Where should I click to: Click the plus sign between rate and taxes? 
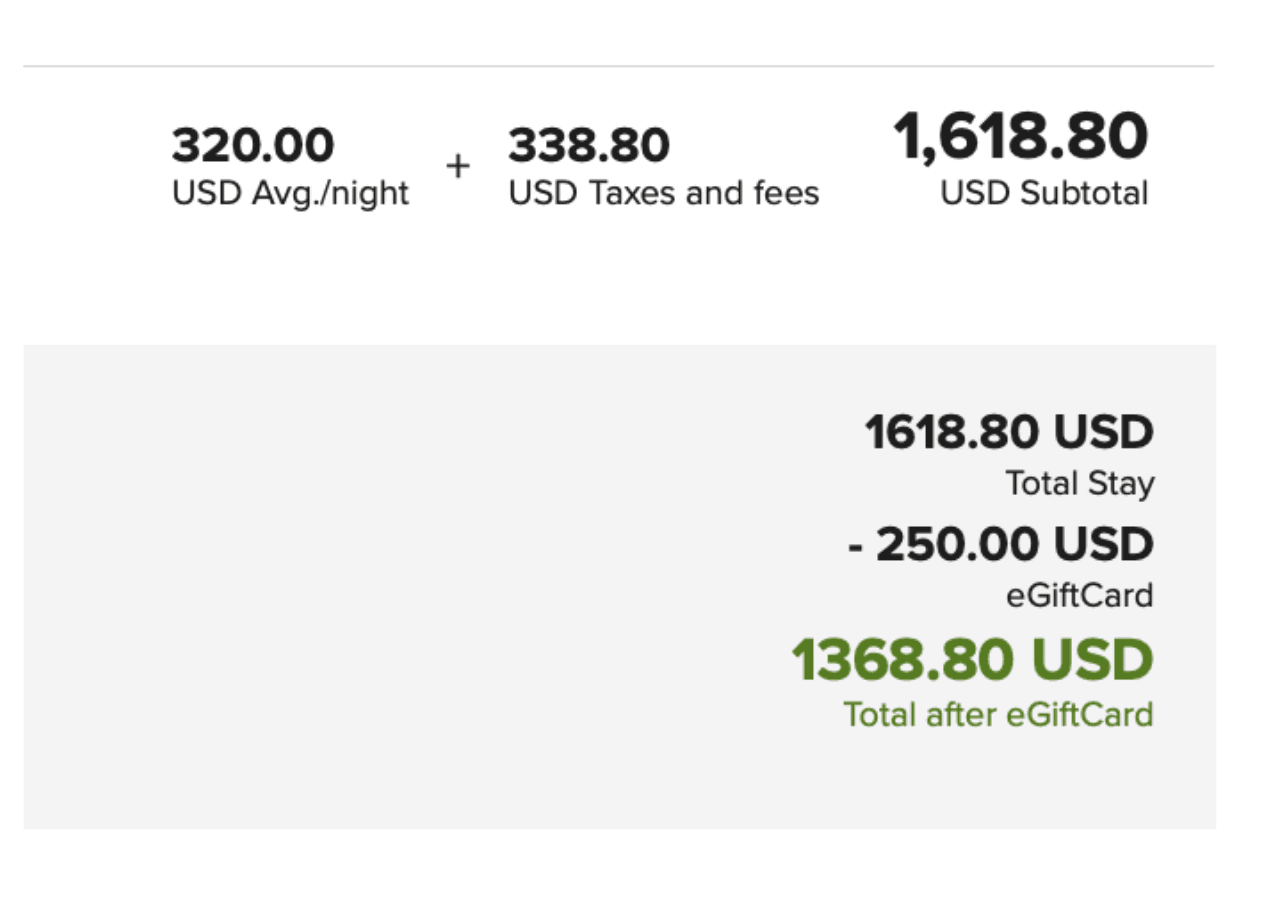pyautogui.click(x=458, y=166)
